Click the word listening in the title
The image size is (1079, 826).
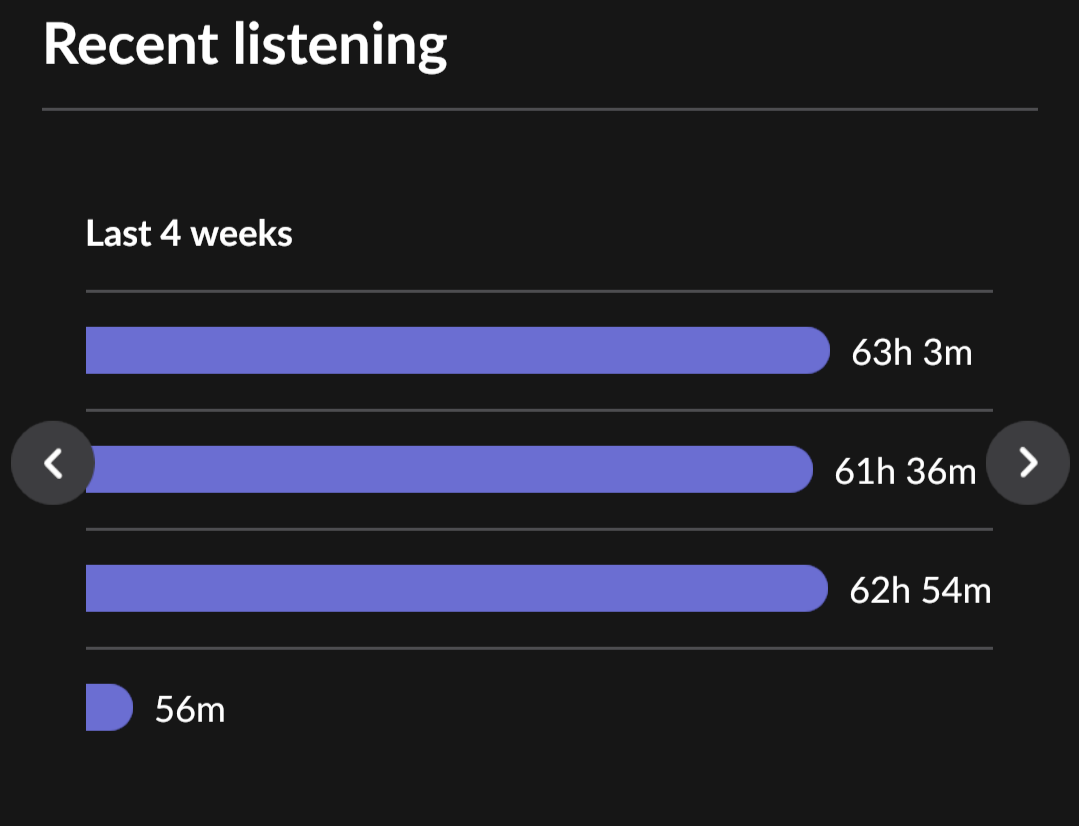click(340, 45)
